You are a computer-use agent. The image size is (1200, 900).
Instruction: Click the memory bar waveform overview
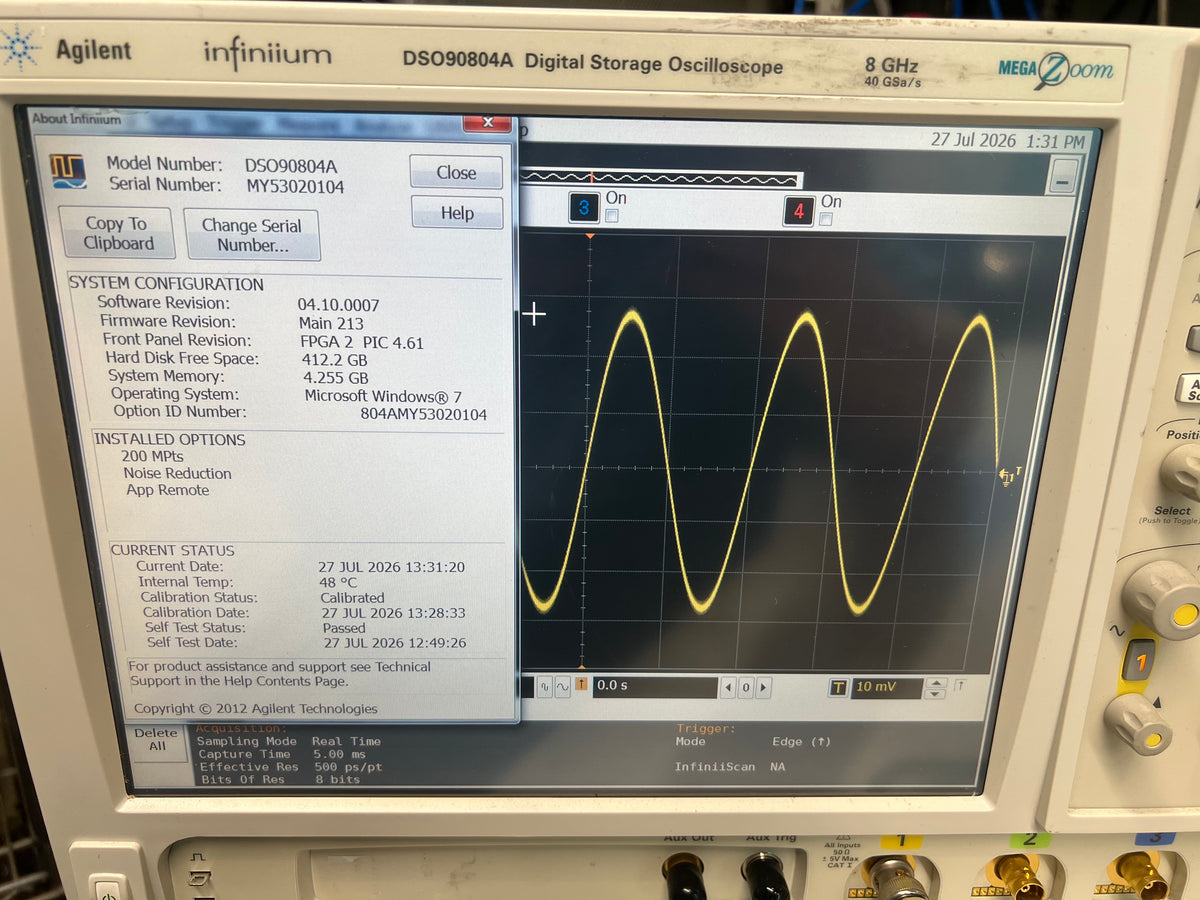point(661,178)
